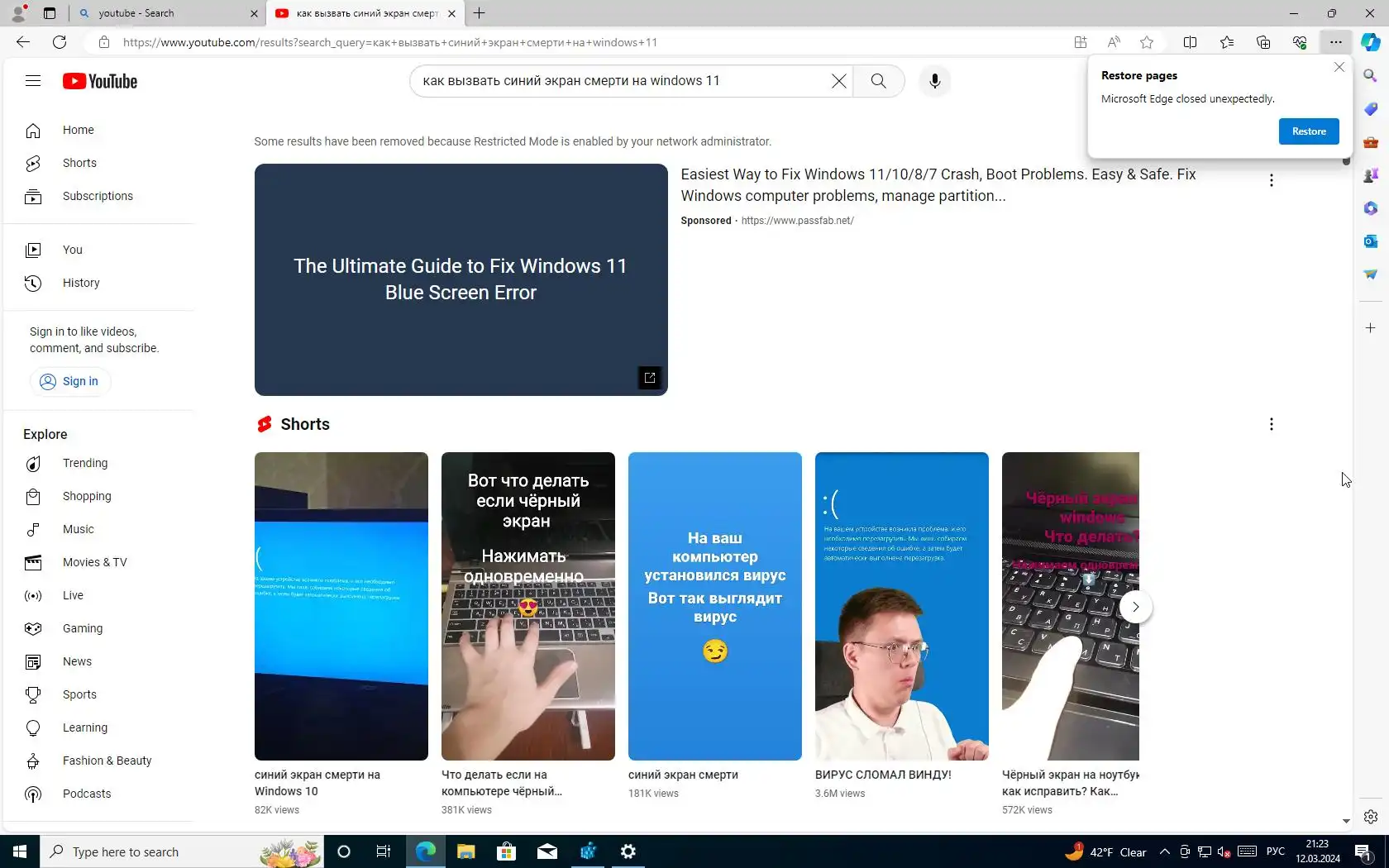Screen dimensions: 1389x868
Task: Open the tab actions menu
Action: click(x=50, y=13)
